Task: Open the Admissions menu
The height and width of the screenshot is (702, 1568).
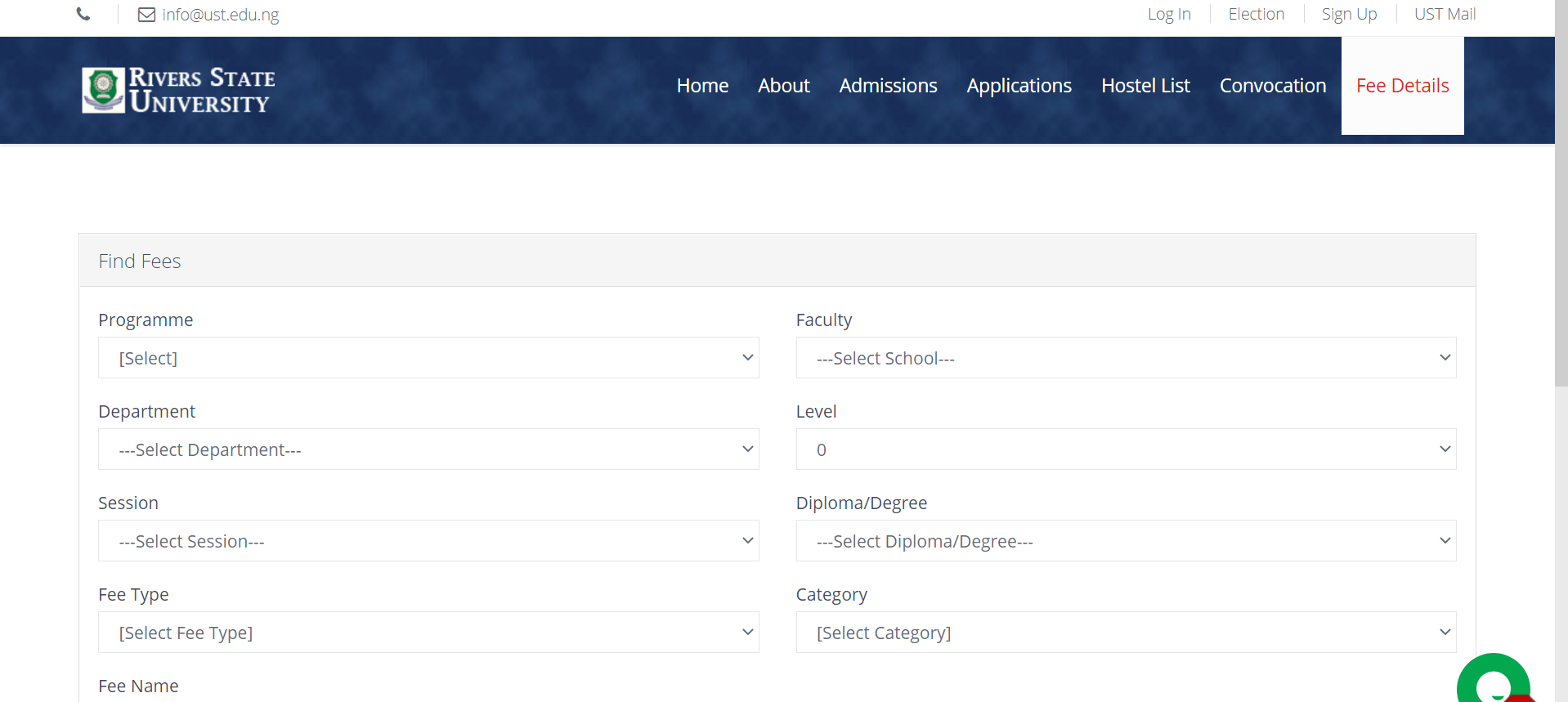Action: (888, 86)
